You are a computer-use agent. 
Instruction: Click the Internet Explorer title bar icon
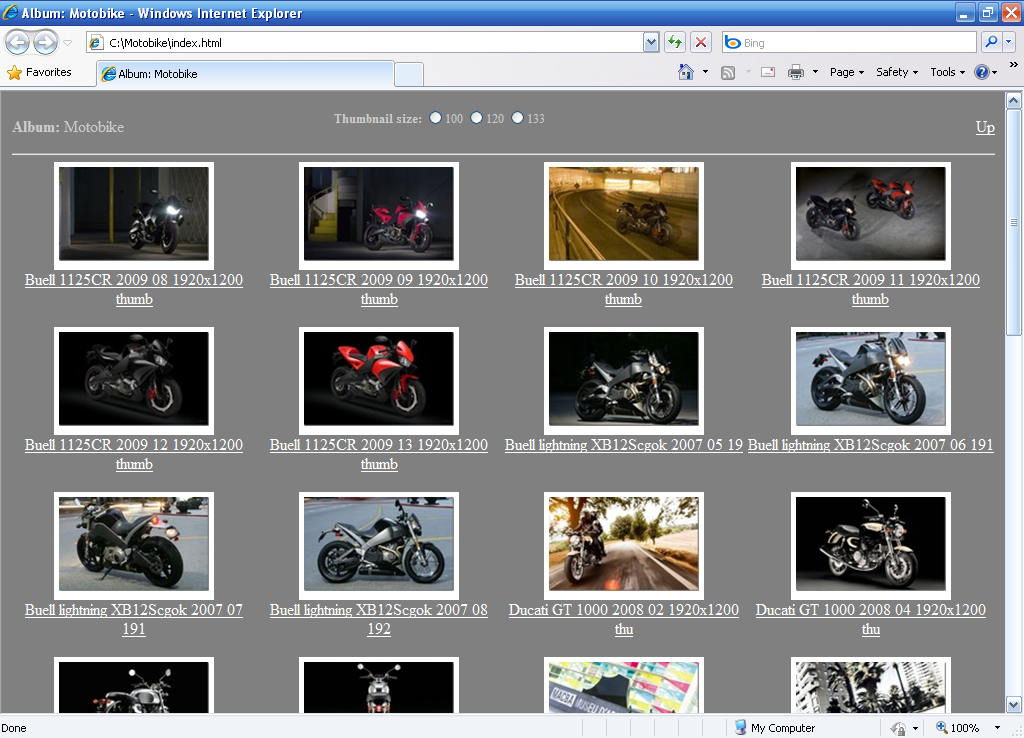(10, 12)
